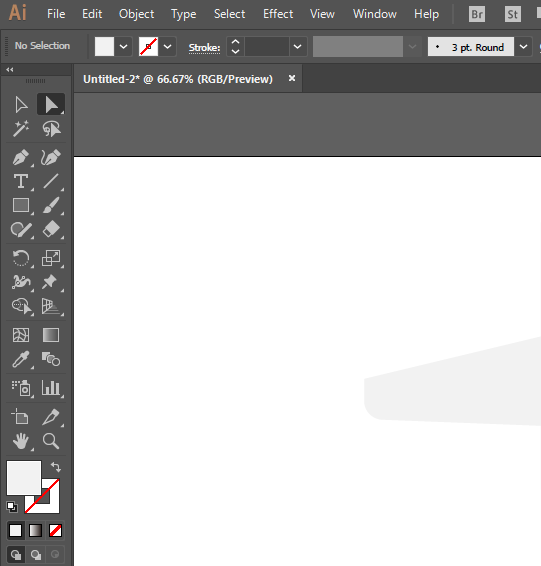Swap fill and stroke colors arrow
This screenshot has width=541, height=566.
56,467
